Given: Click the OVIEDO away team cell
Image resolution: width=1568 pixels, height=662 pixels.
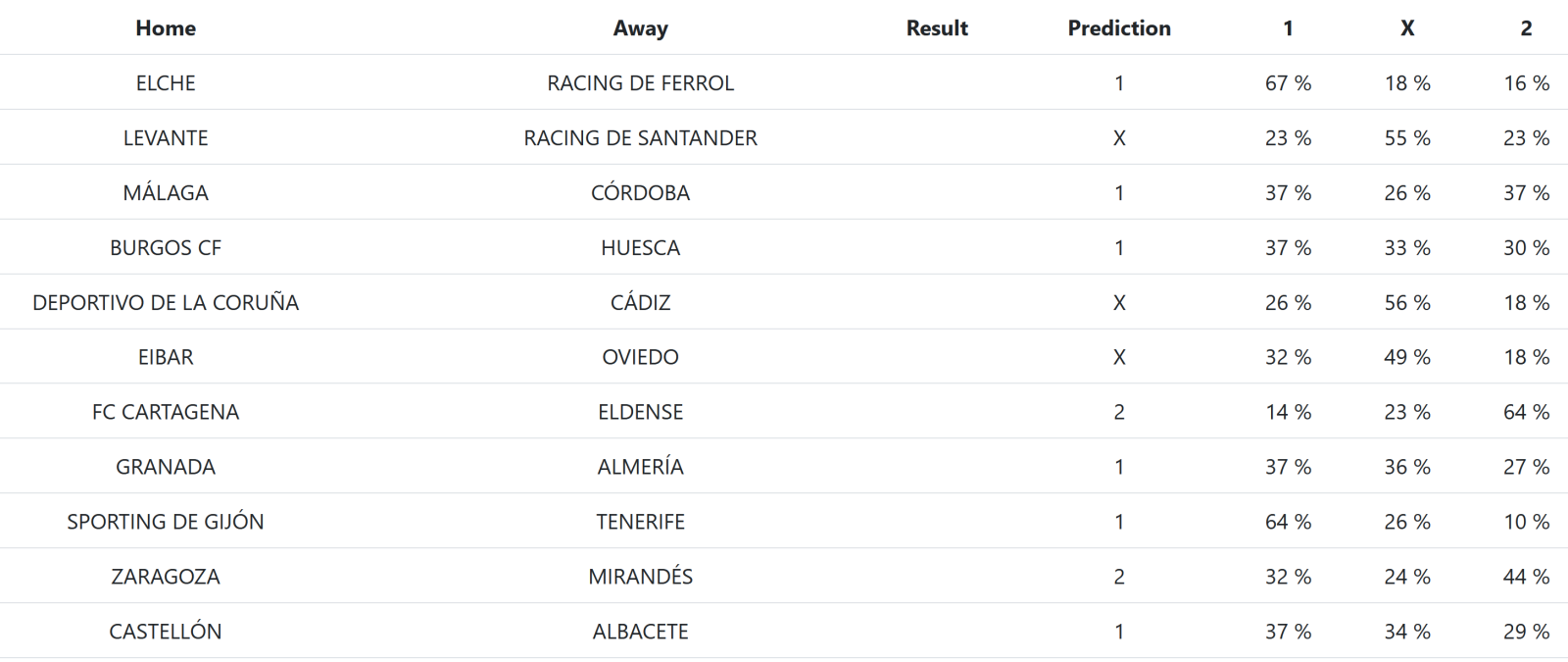Looking at the screenshot, I should click(640, 357).
